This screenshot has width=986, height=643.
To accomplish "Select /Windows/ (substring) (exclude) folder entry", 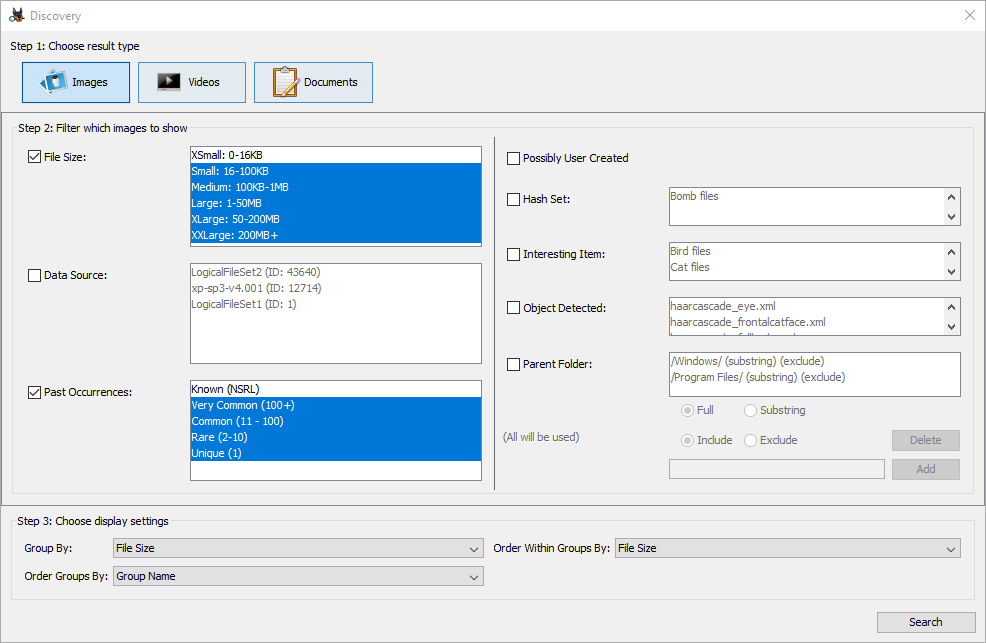I will 814,361.
